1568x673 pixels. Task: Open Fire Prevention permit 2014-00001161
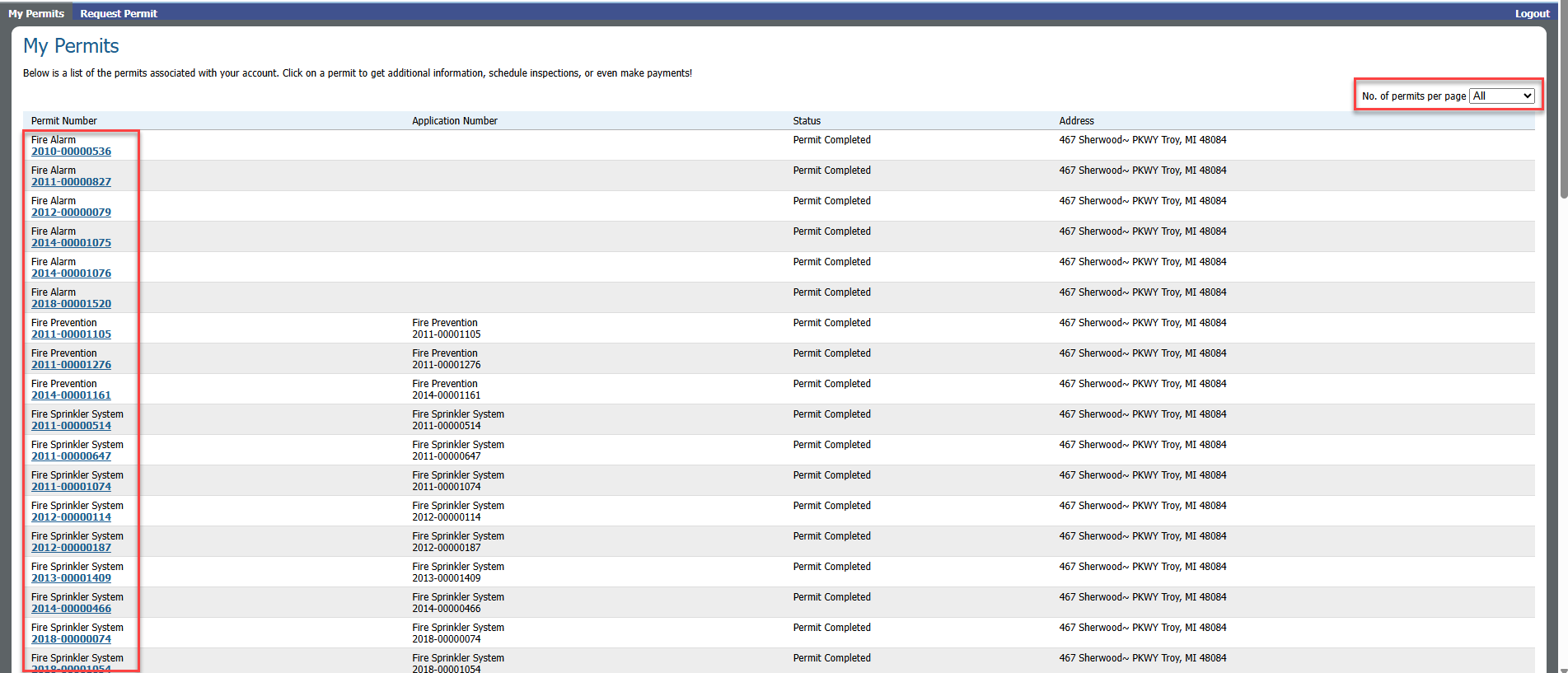tap(71, 395)
